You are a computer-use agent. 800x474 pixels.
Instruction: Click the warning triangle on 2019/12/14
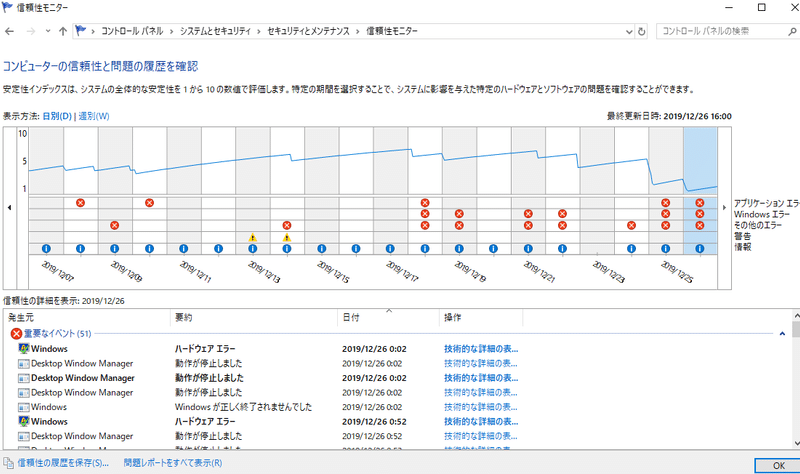click(x=287, y=237)
